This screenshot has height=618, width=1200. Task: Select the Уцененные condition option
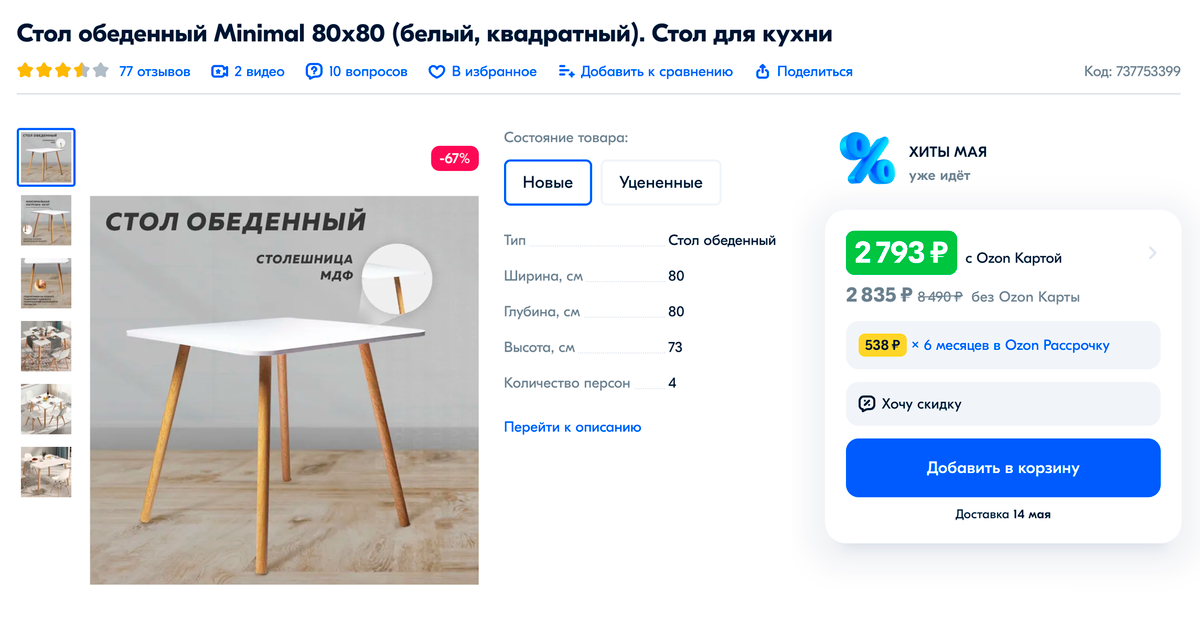click(661, 182)
